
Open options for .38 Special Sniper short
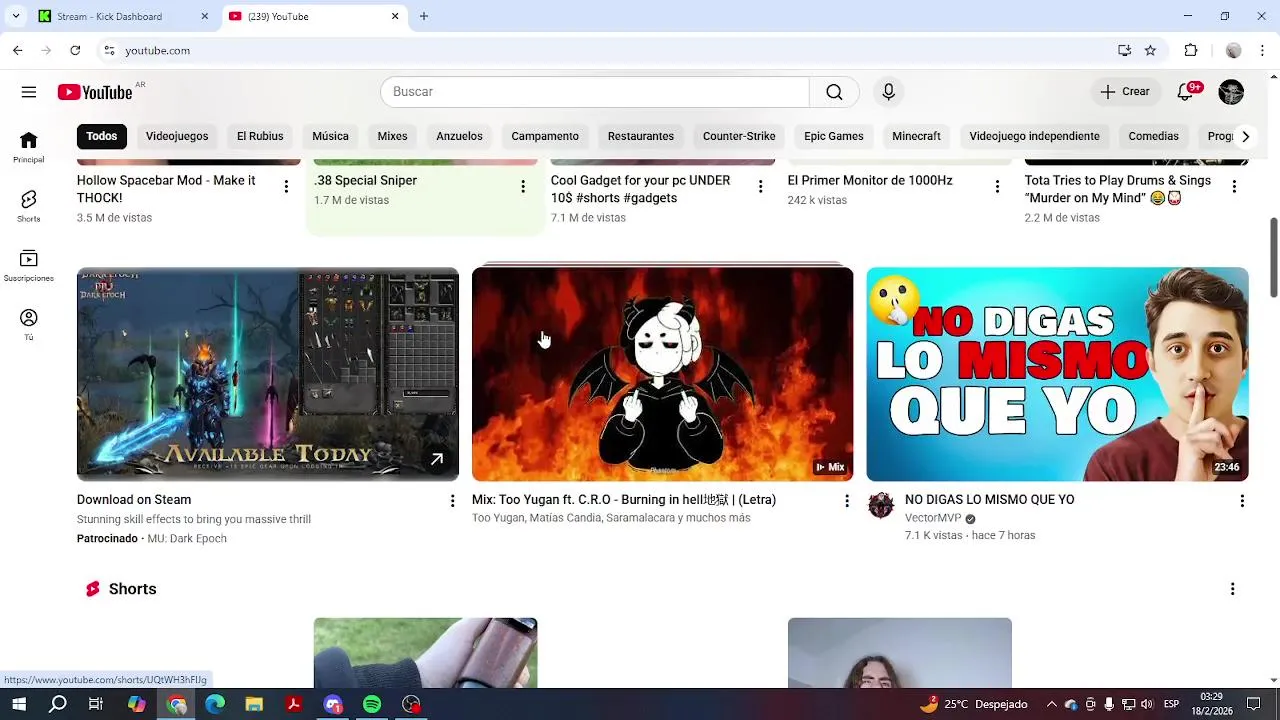[x=522, y=187]
